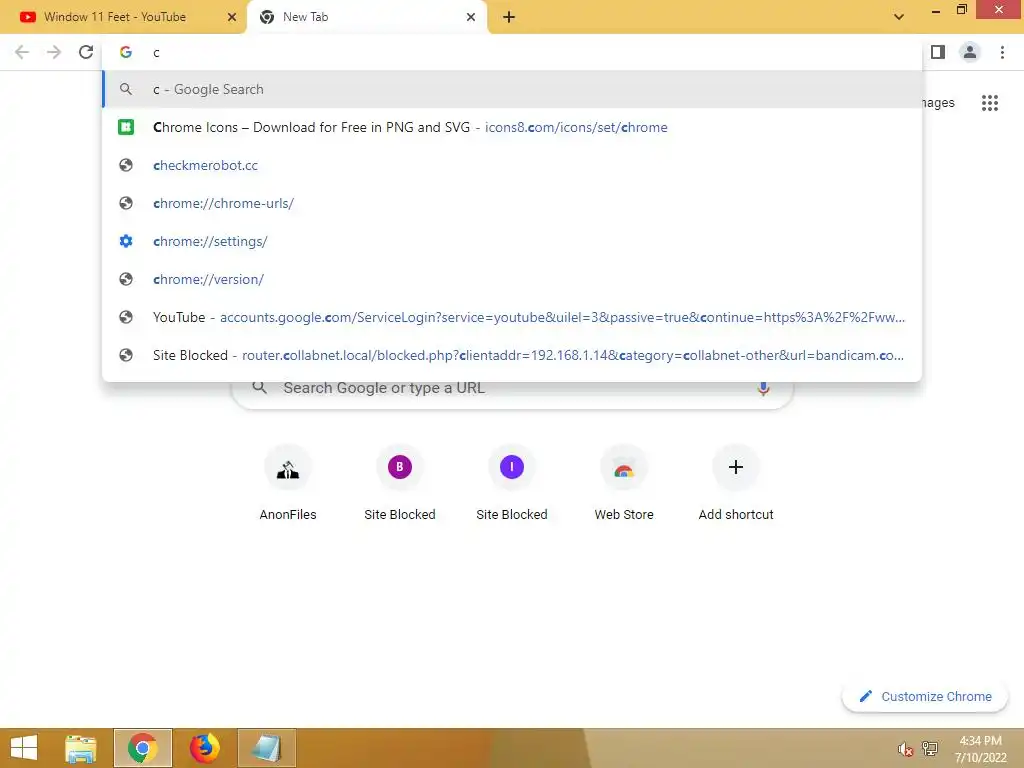The width and height of the screenshot is (1024, 768).
Task: Add a new shortcut tile
Action: (736, 483)
